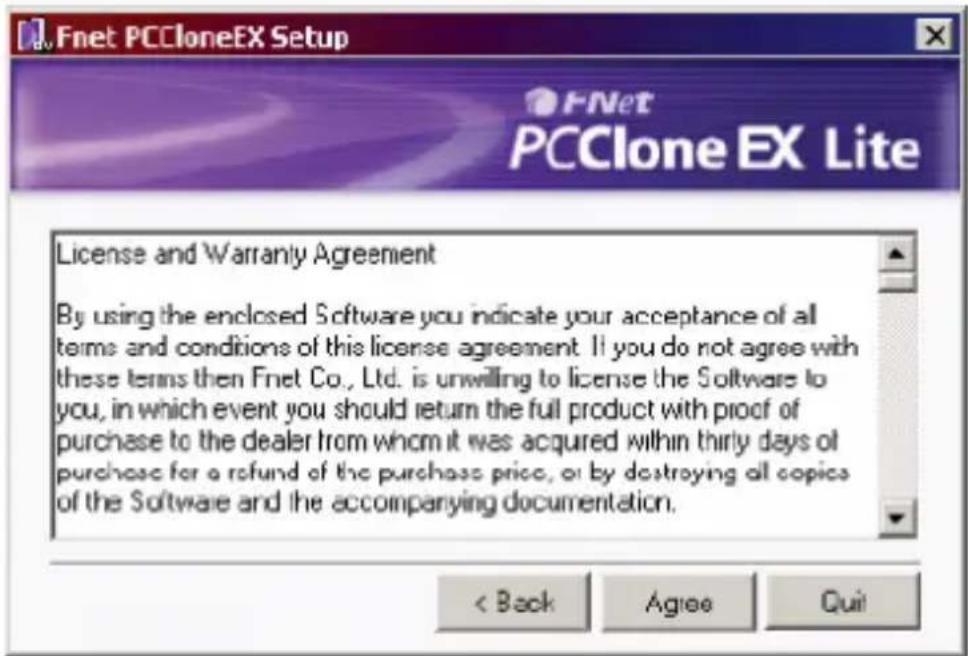Click inside the license agreement text box
The height and width of the screenshot is (656, 968).
[466, 385]
